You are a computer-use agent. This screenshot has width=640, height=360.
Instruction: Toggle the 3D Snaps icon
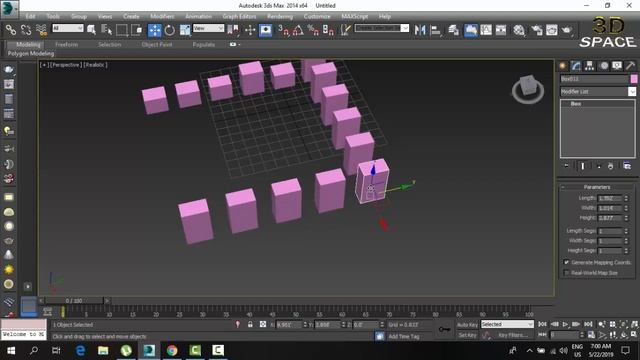(283, 30)
